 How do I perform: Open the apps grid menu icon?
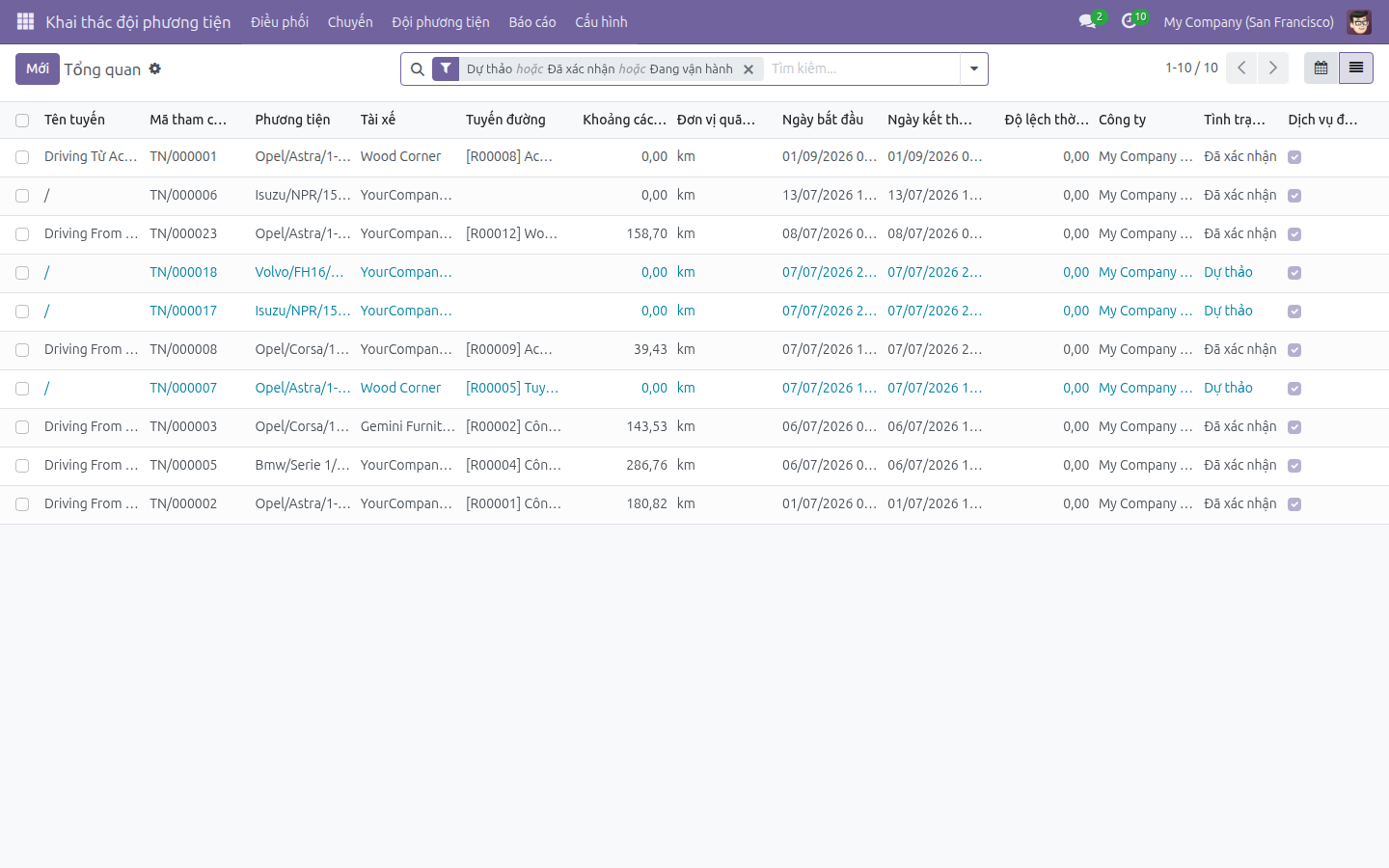pos(25,21)
